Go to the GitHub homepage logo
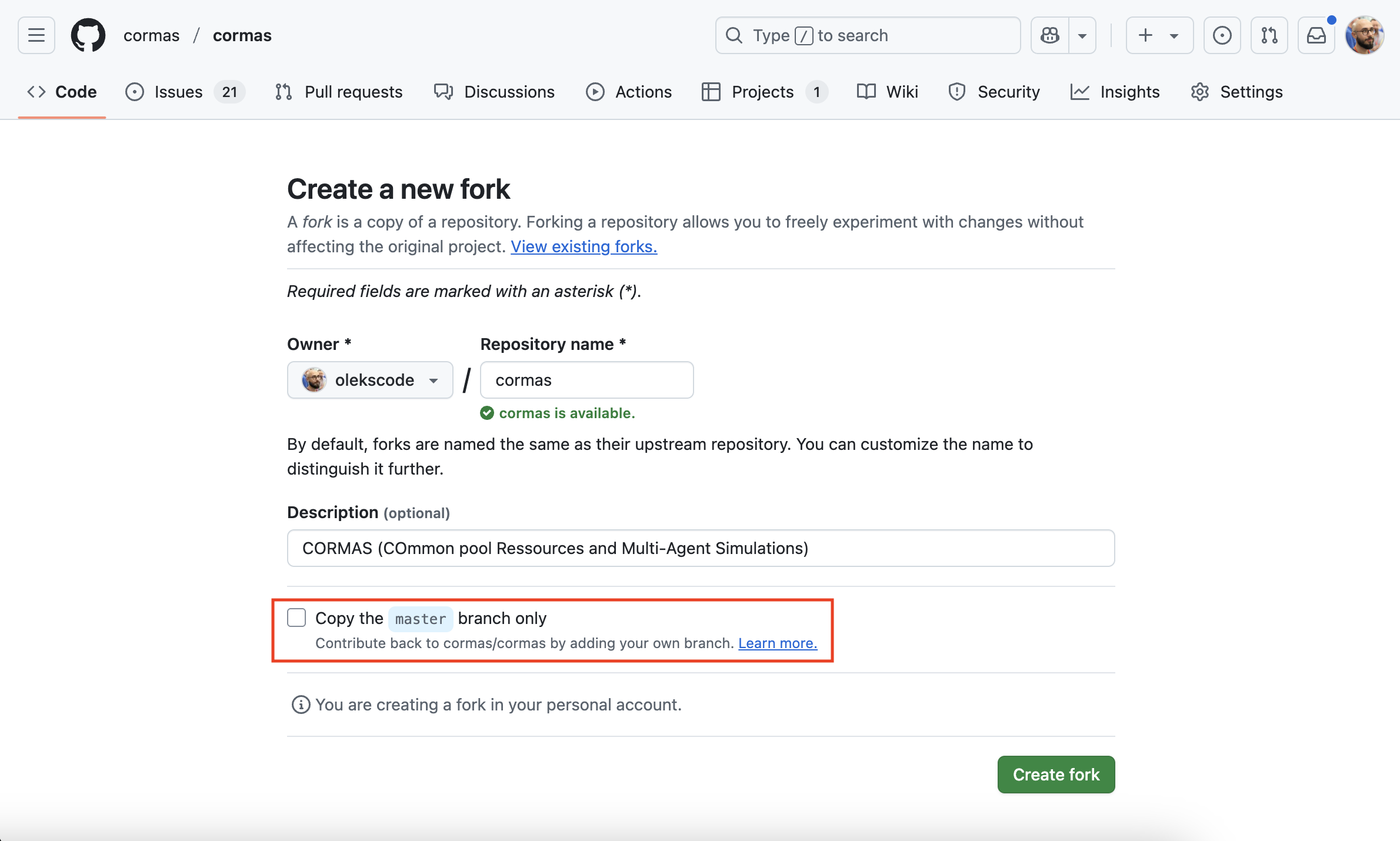This screenshot has width=1400, height=841. [x=88, y=35]
